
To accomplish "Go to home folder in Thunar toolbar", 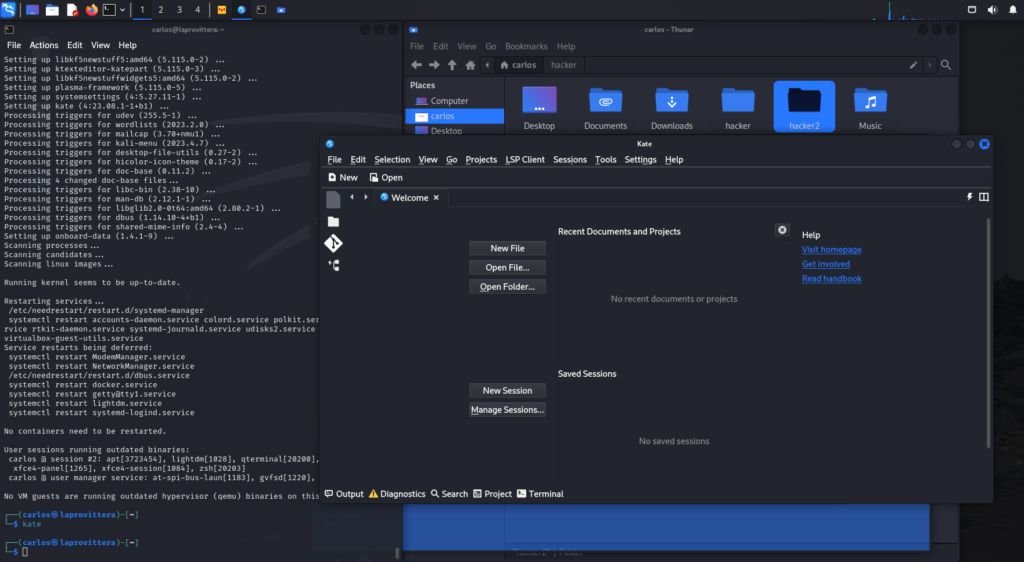I will pyautogui.click(x=470, y=65).
